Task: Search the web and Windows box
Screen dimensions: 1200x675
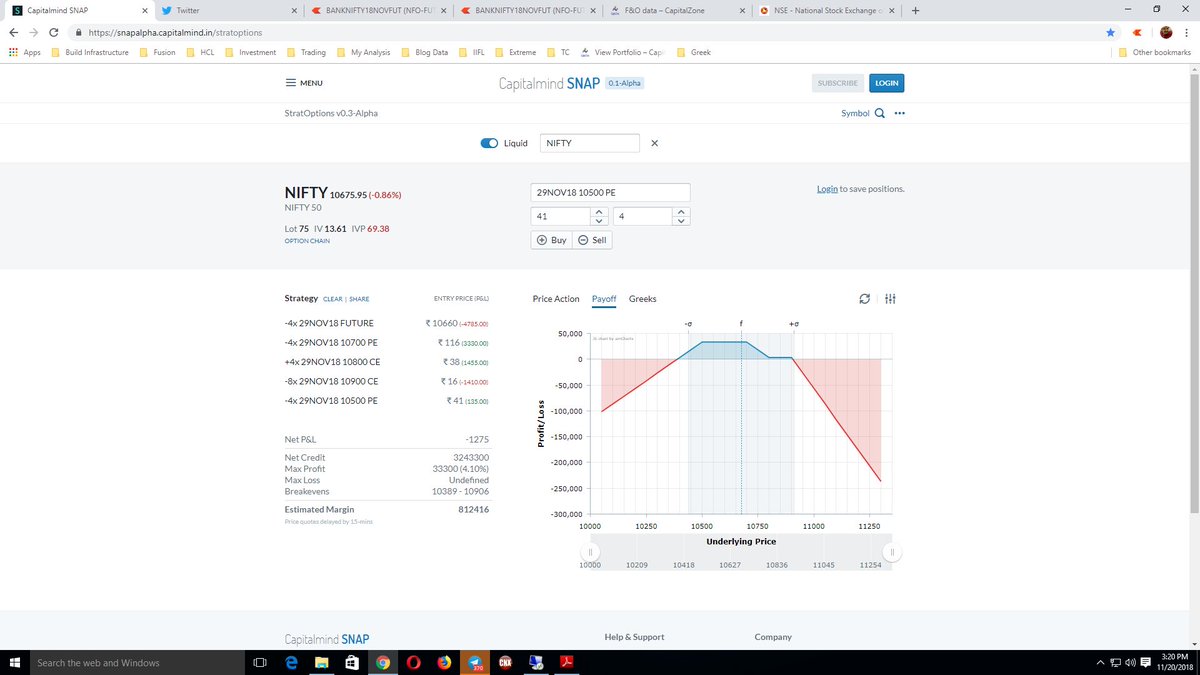Action: click(x=137, y=662)
